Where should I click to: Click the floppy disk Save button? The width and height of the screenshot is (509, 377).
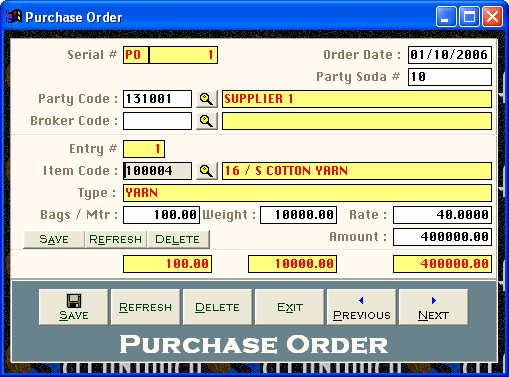pyautogui.click(x=74, y=307)
